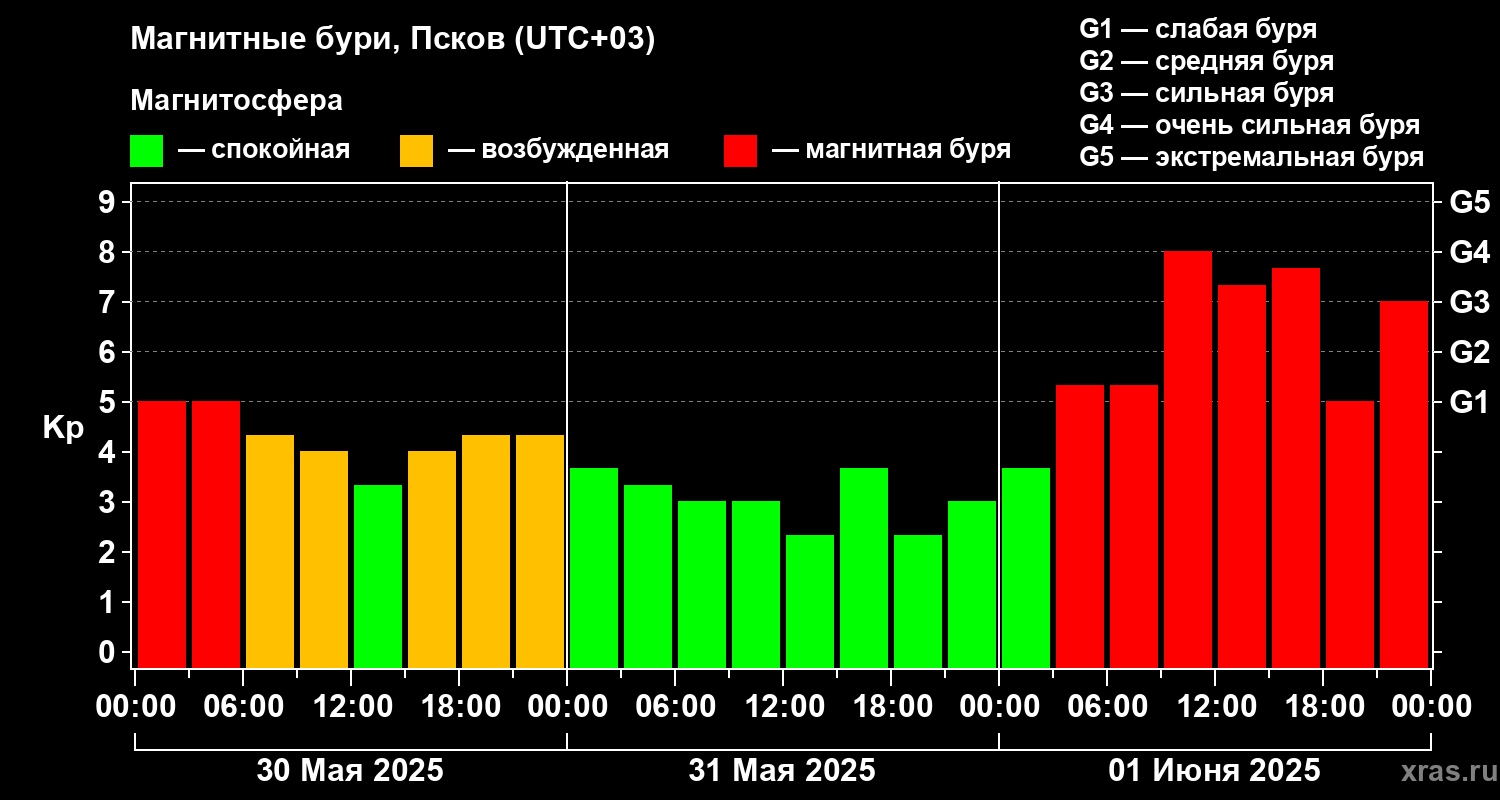The width and height of the screenshot is (1500, 800).
Task: Click the 'G2 — средняя буря' description
Action: point(1206,61)
